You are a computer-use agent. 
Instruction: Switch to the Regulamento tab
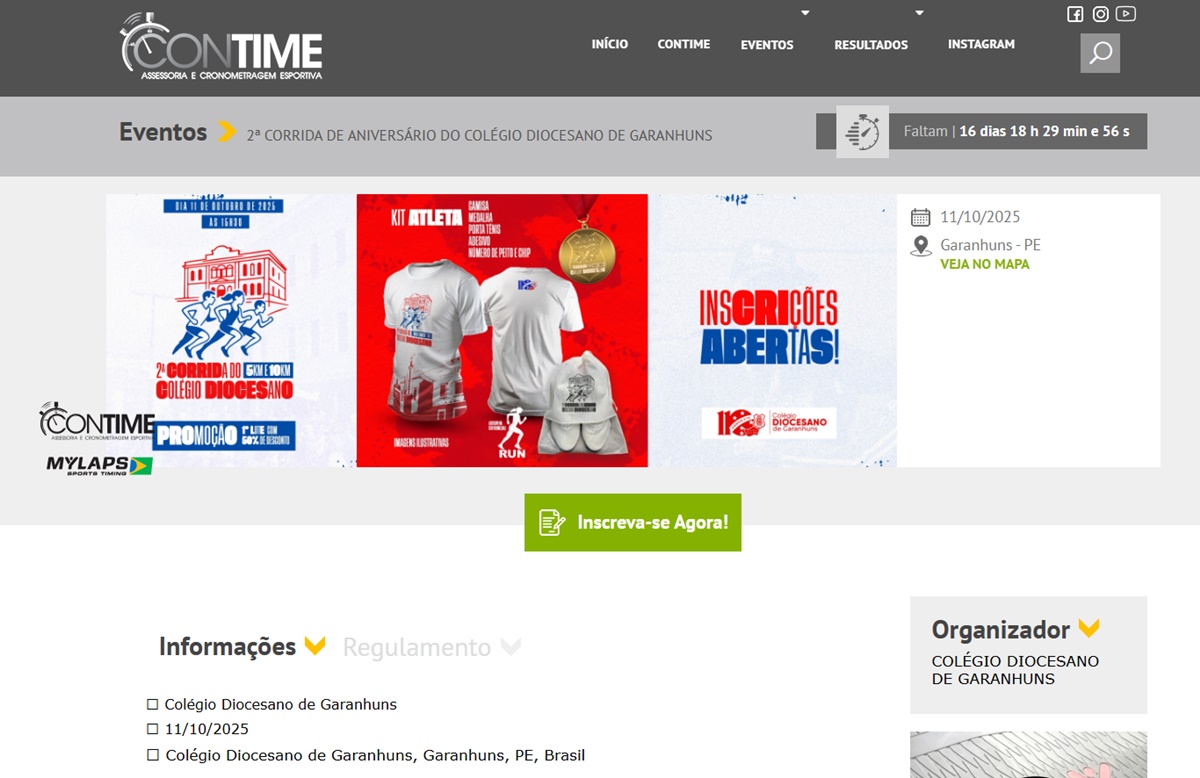[x=417, y=647]
